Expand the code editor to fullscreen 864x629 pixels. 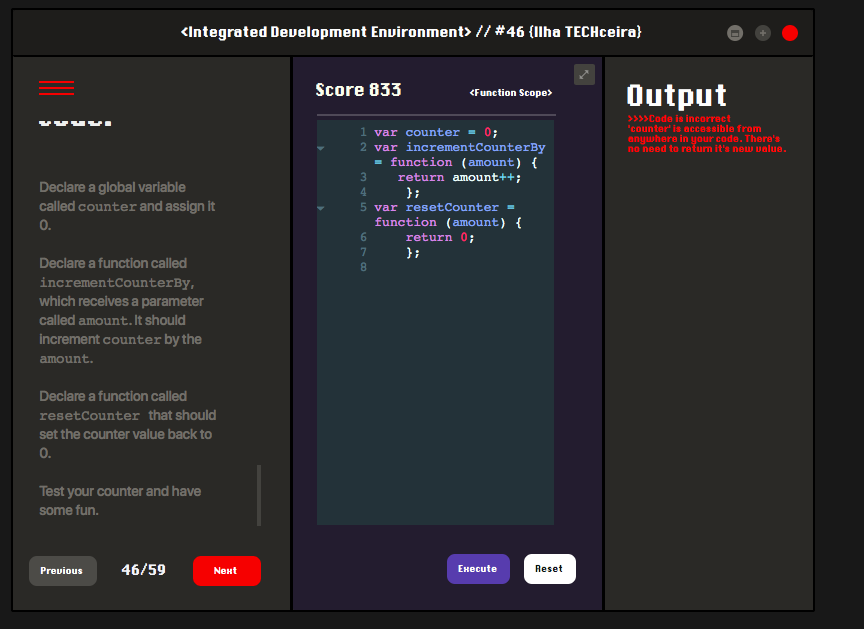coord(584,74)
